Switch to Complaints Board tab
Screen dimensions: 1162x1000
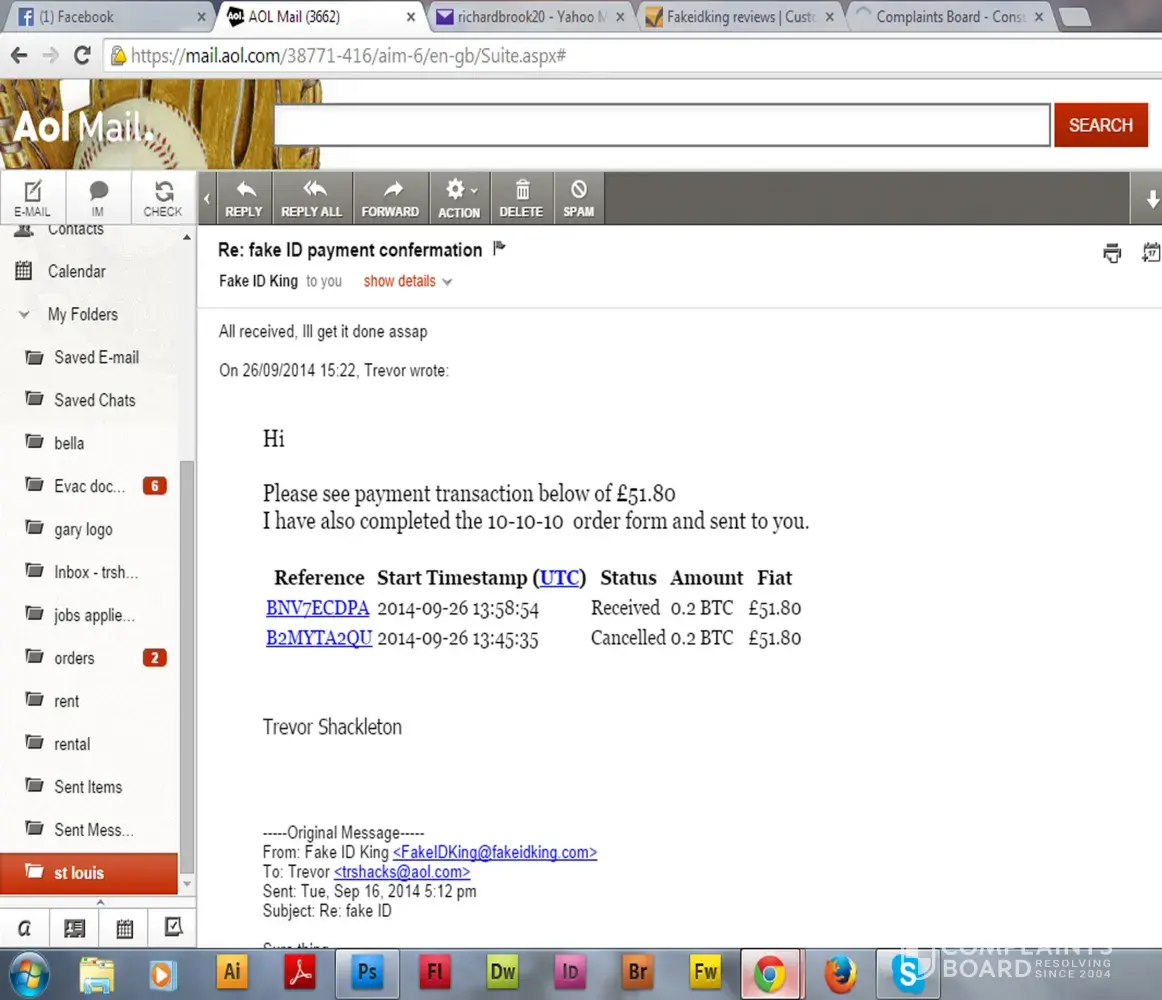(950, 17)
